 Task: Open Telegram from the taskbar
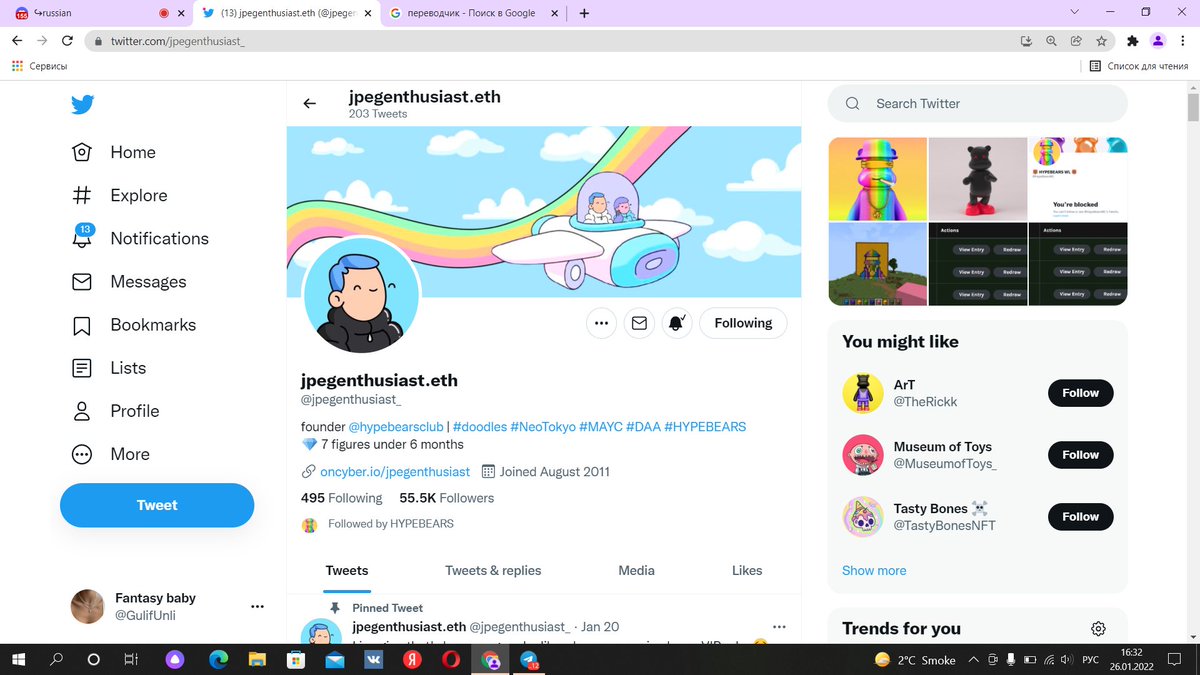pos(529,660)
